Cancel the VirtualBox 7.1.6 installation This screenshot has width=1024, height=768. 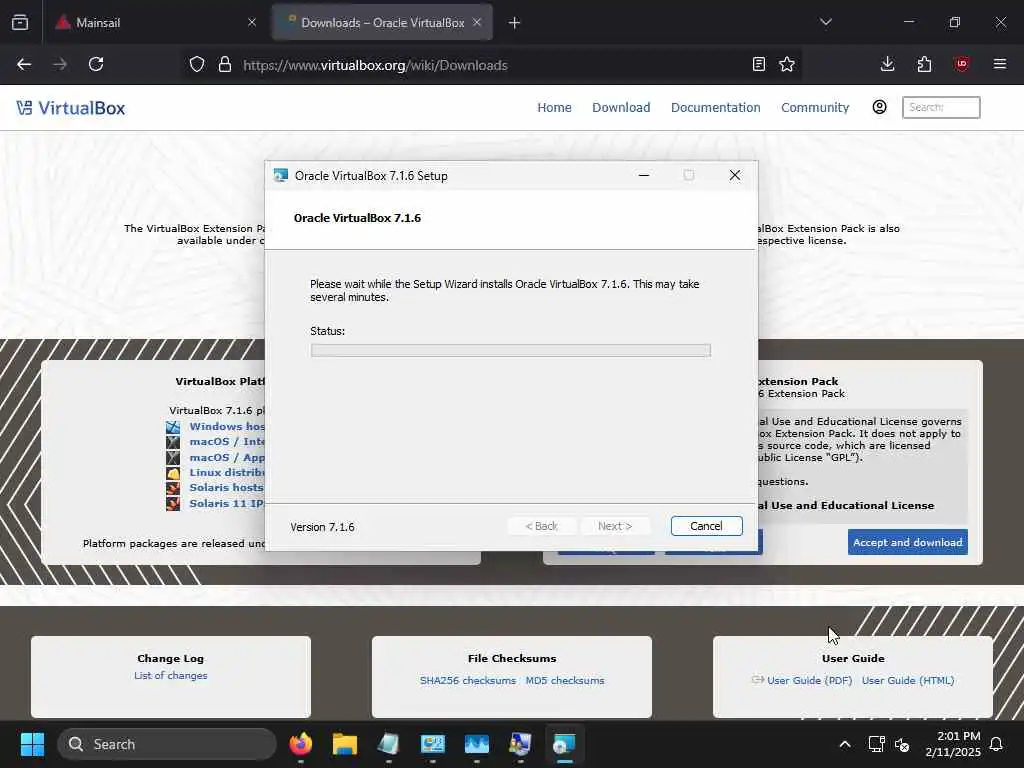tap(706, 526)
